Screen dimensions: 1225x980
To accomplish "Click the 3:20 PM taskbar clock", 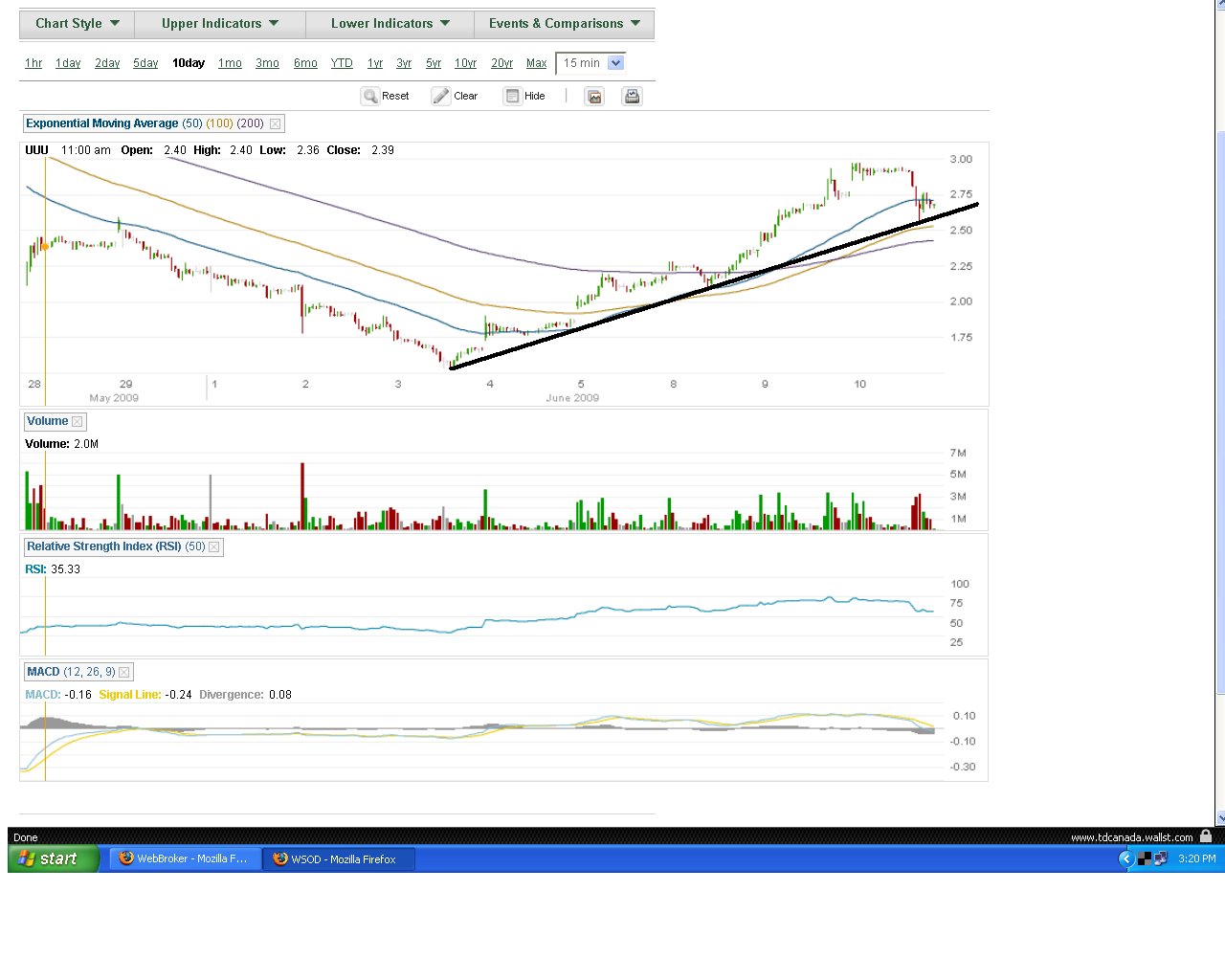I will pyautogui.click(x=1197, y=858).
